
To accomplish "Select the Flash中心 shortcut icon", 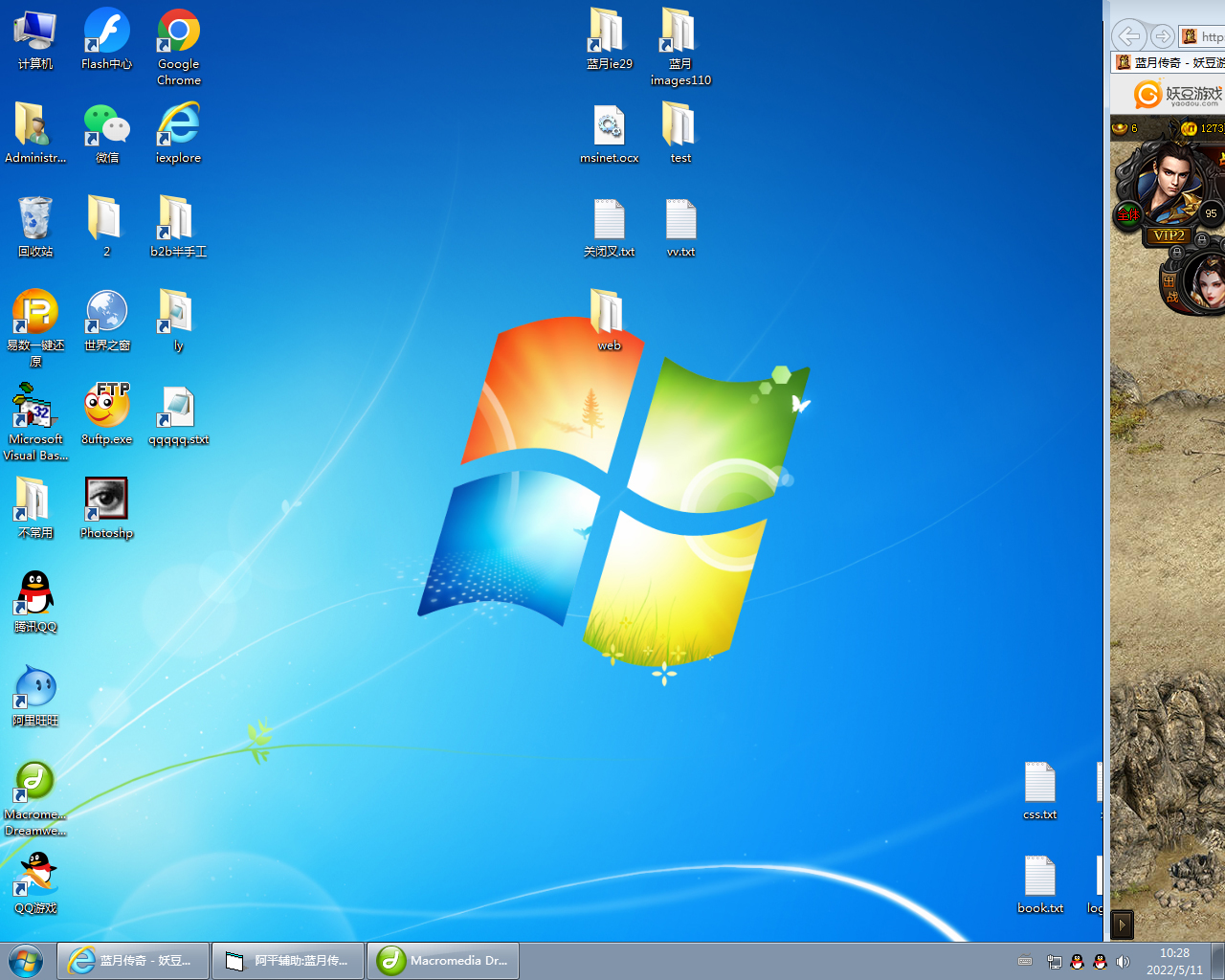I will 106,39.
